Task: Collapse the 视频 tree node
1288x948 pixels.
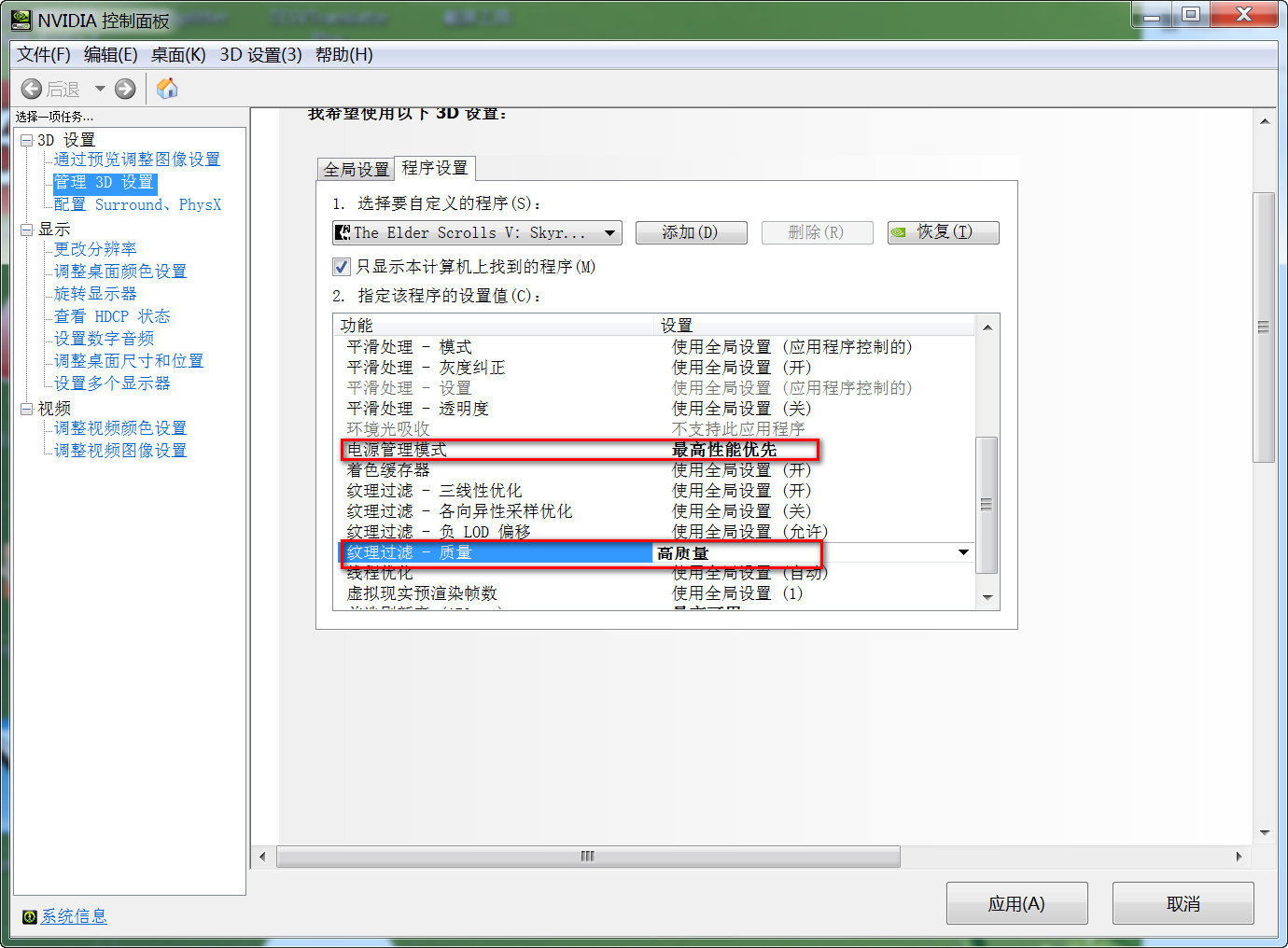Action: [27, 409]
